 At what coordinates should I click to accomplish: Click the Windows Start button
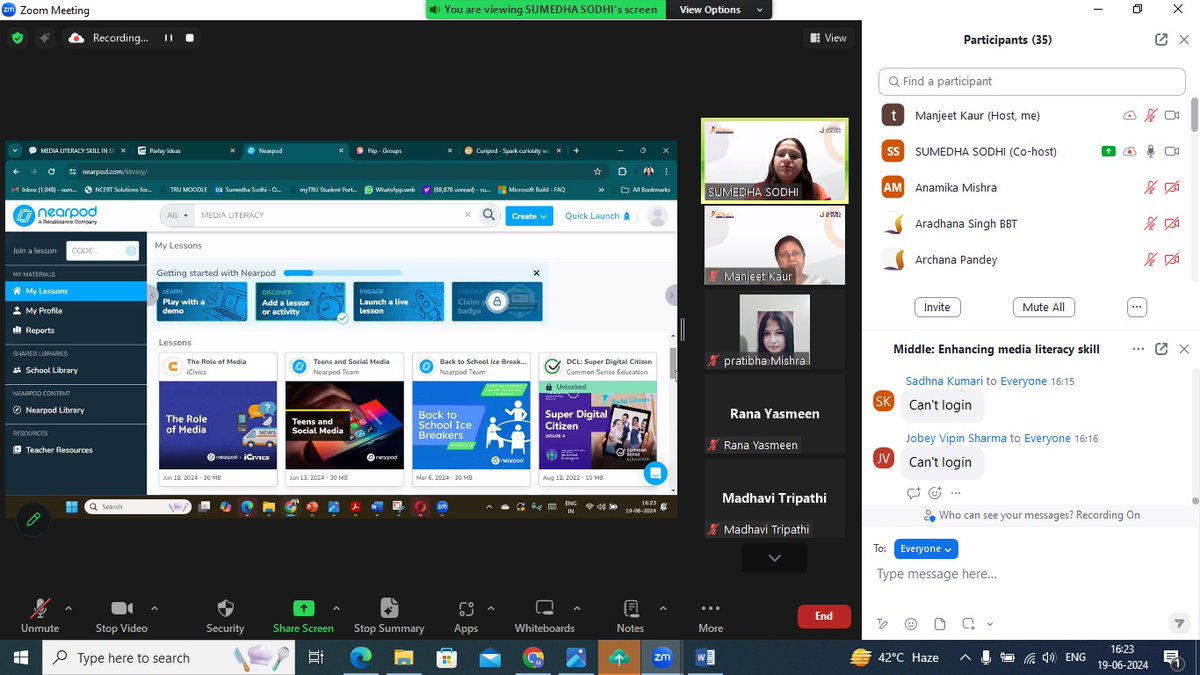pyautogui.click(x=22, y=657)
